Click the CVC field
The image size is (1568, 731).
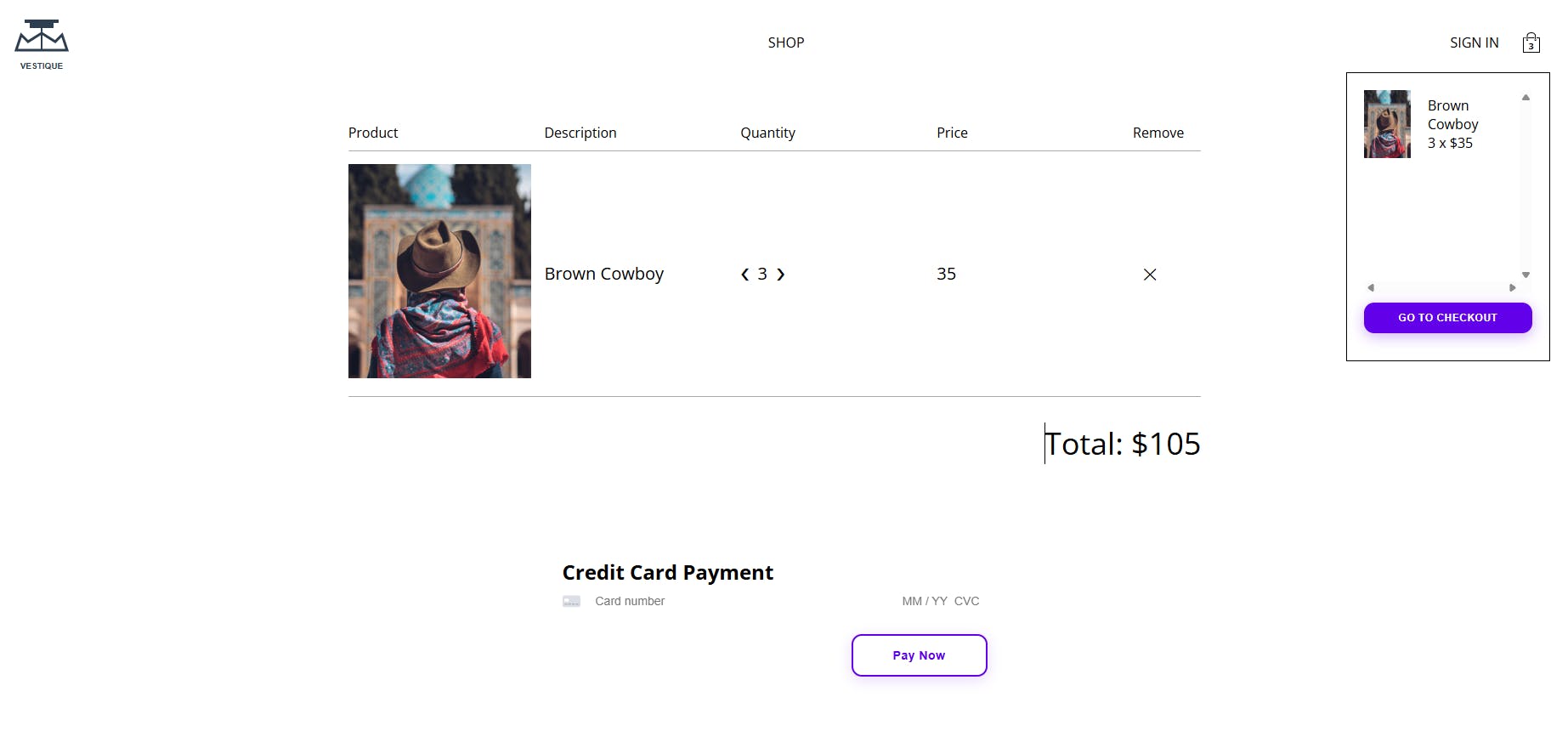pos(966,602)
